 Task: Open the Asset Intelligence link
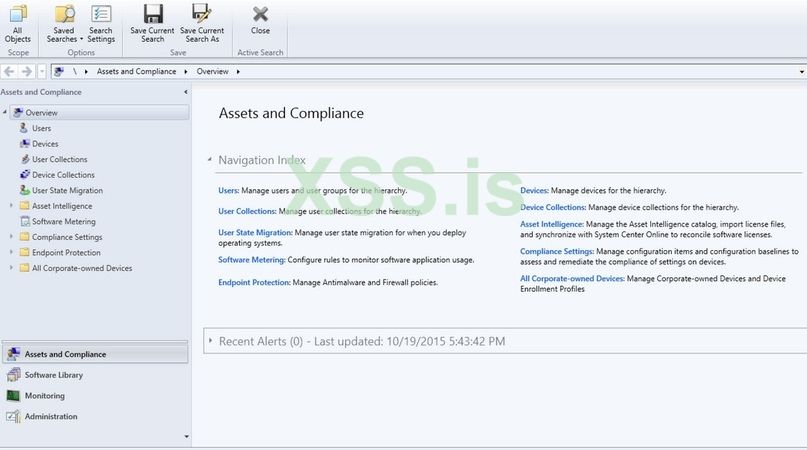pos(552,224)
